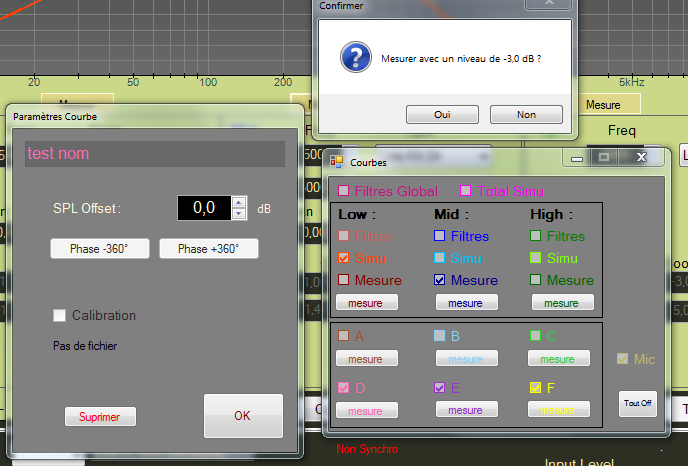Uncheck the Mid Mesure checkbox
The image size is (688, 466).
click(440, 280)
